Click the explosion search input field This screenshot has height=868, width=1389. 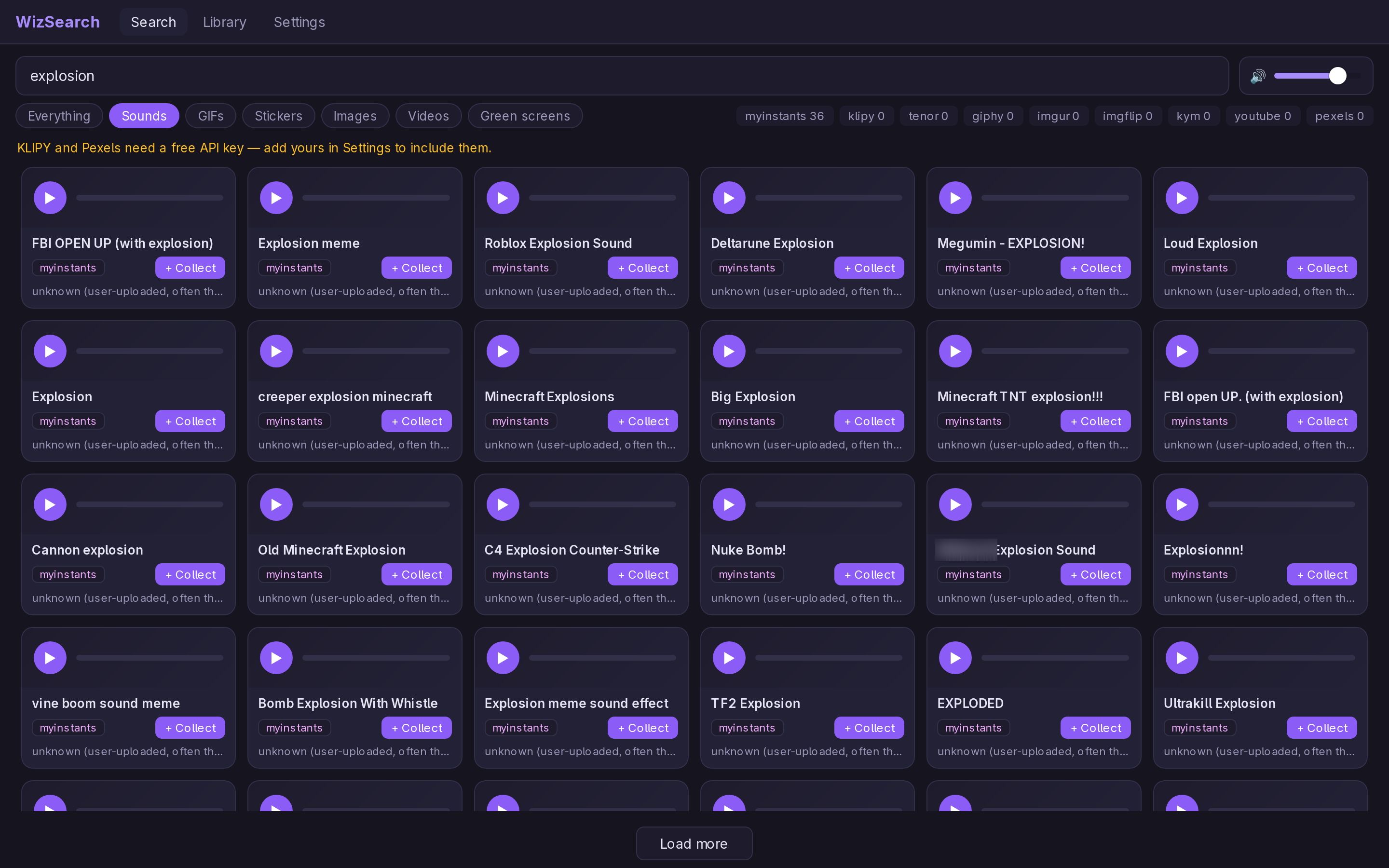622,76
